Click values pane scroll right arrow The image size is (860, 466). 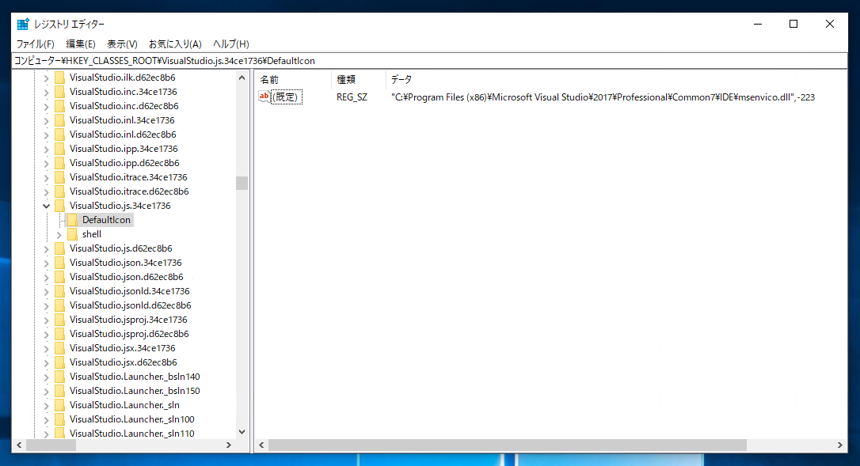(840, 445)
